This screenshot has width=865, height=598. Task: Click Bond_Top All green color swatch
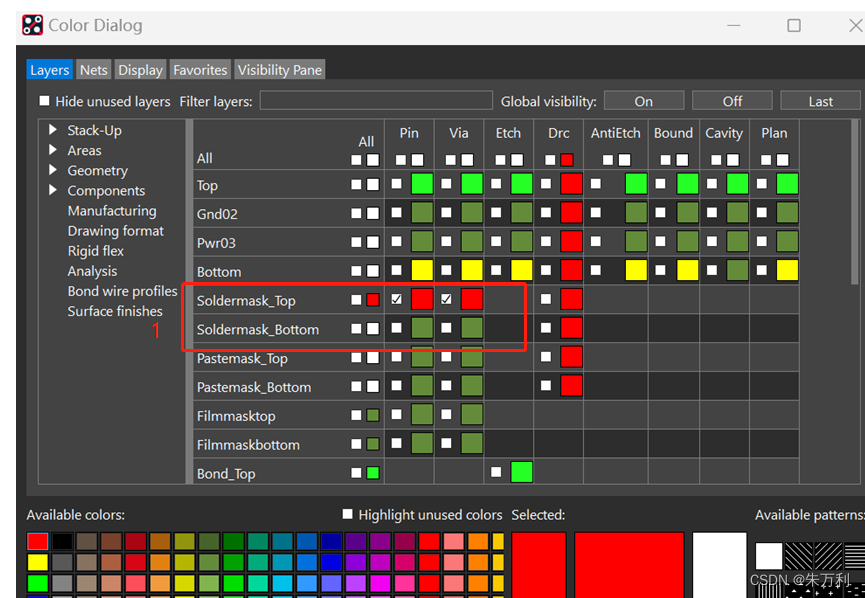[373, 473]
